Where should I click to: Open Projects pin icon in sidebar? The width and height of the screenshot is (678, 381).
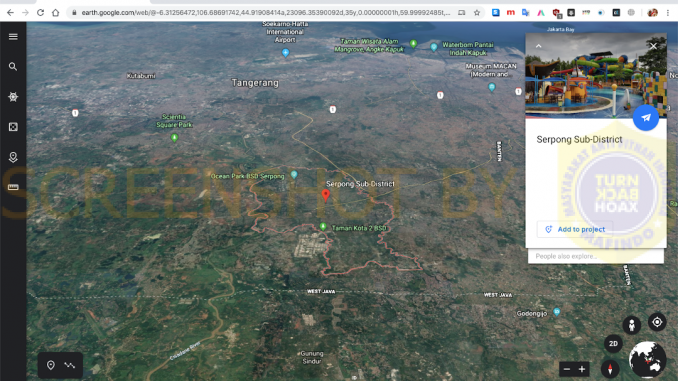13,157
